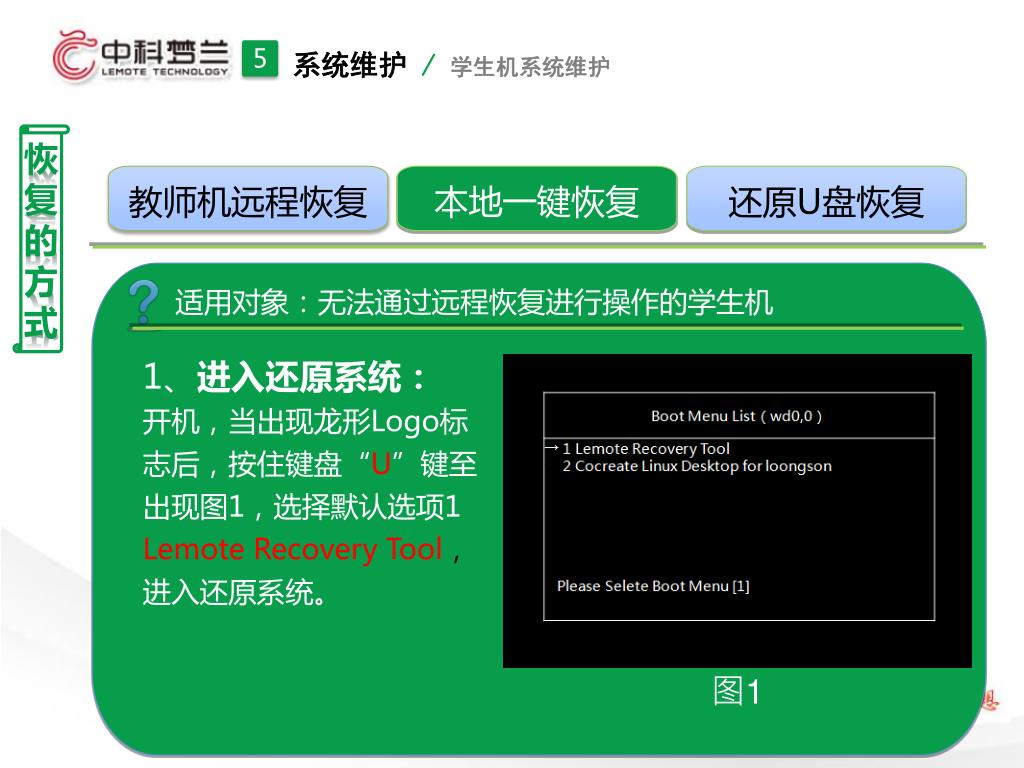Select the 还原U盘恢复 tab
Viewport: 1024px width, 768px height.
pyautogui.click(x=826, y=200)
